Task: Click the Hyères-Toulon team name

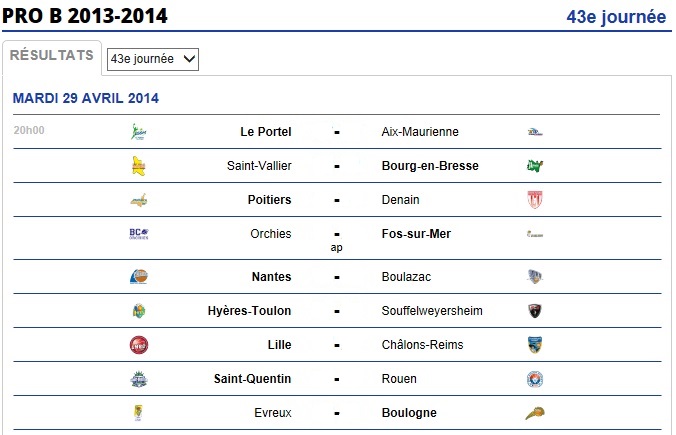Action: point(249,311)
